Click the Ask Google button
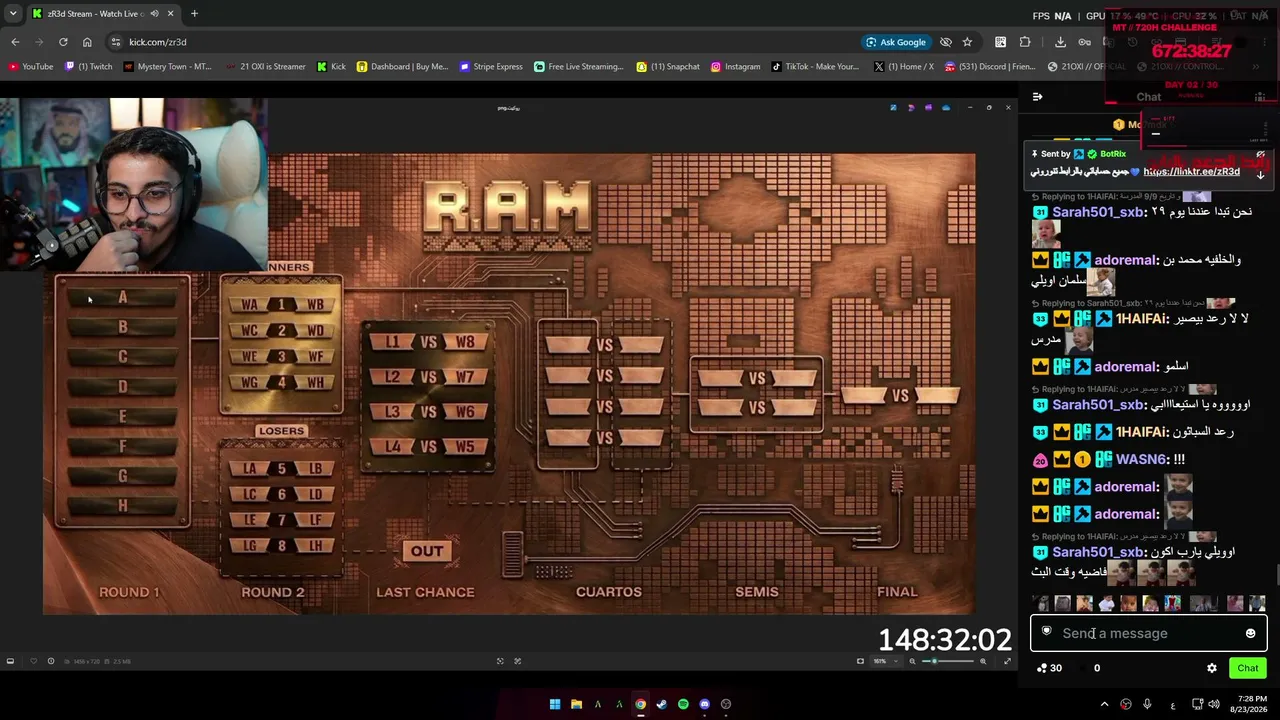Screen dimensions: 1280x720 point(896,42)
